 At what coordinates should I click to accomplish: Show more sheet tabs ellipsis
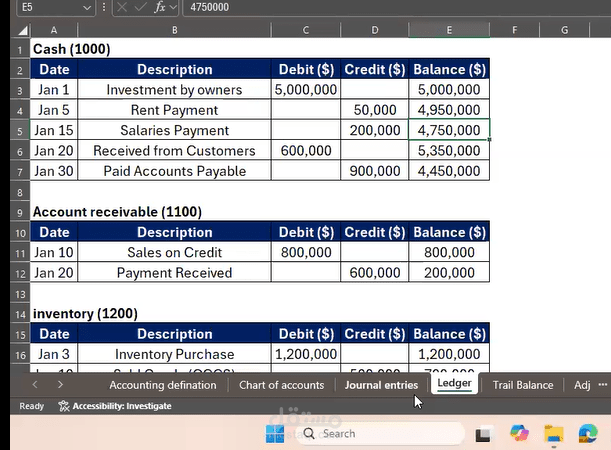[x=602, y=385]
